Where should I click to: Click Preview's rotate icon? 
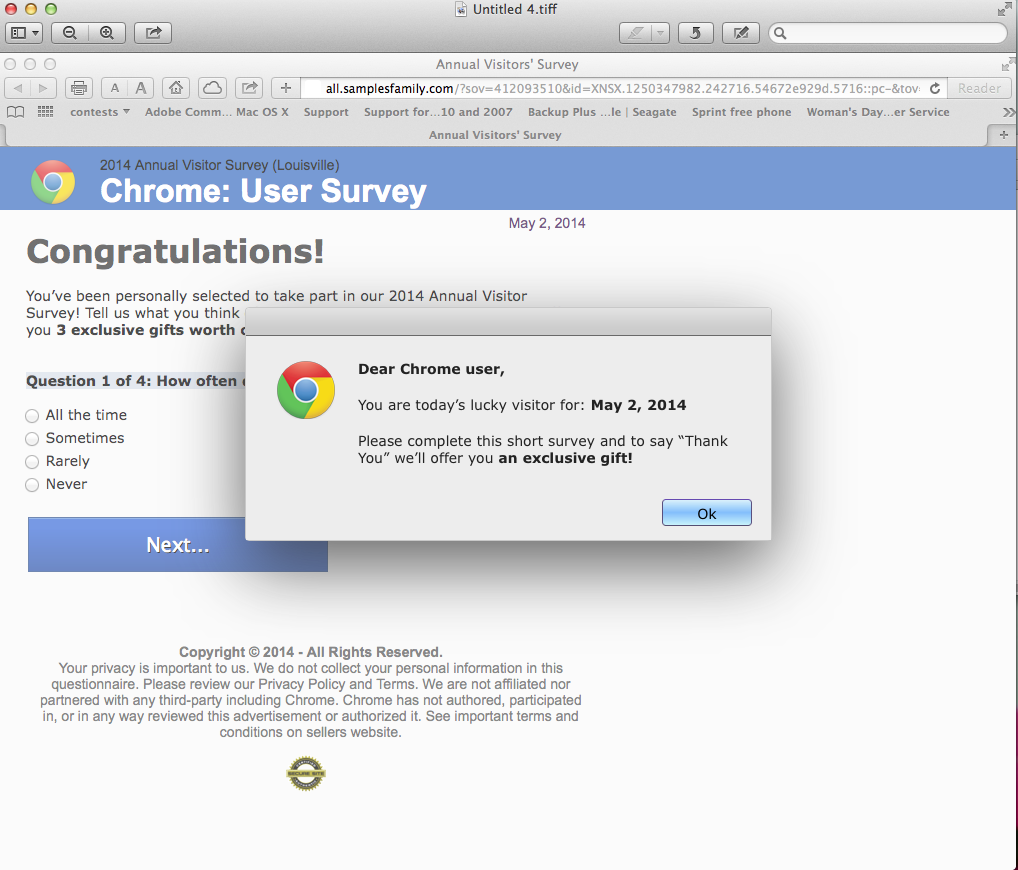[695, 32]
